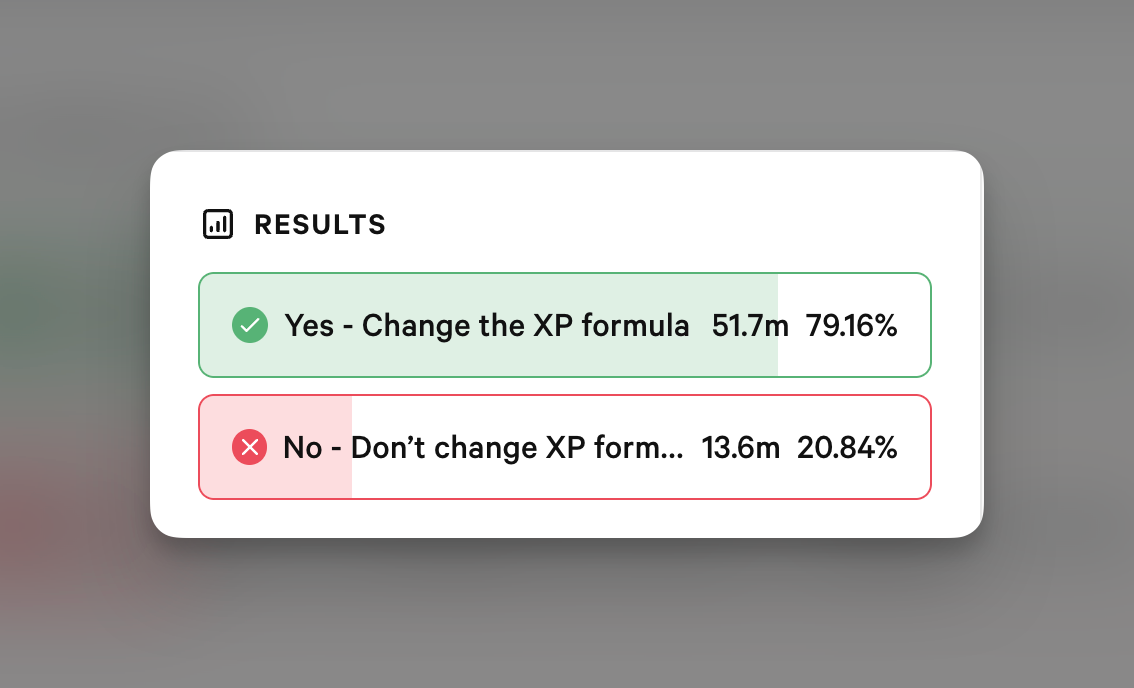Click the 51.7m vote count
Image resolution: width=1134 pixels, height=688 pixels.
750,325
